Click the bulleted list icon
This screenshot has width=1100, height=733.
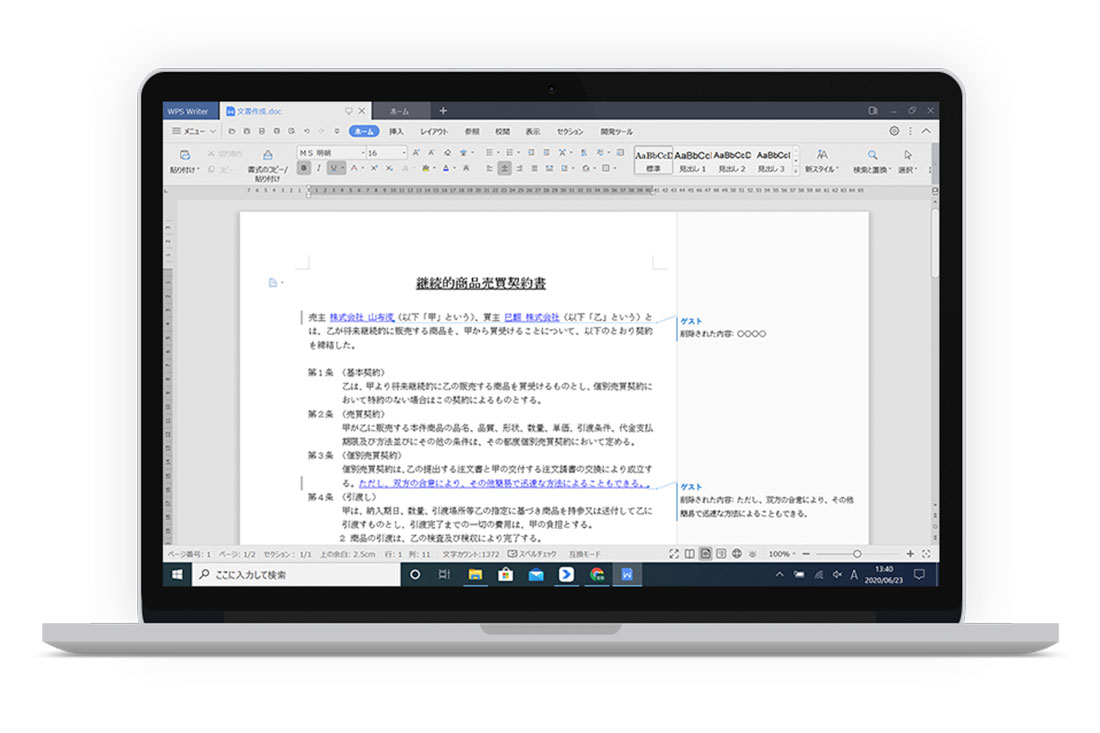pos(489,152)
